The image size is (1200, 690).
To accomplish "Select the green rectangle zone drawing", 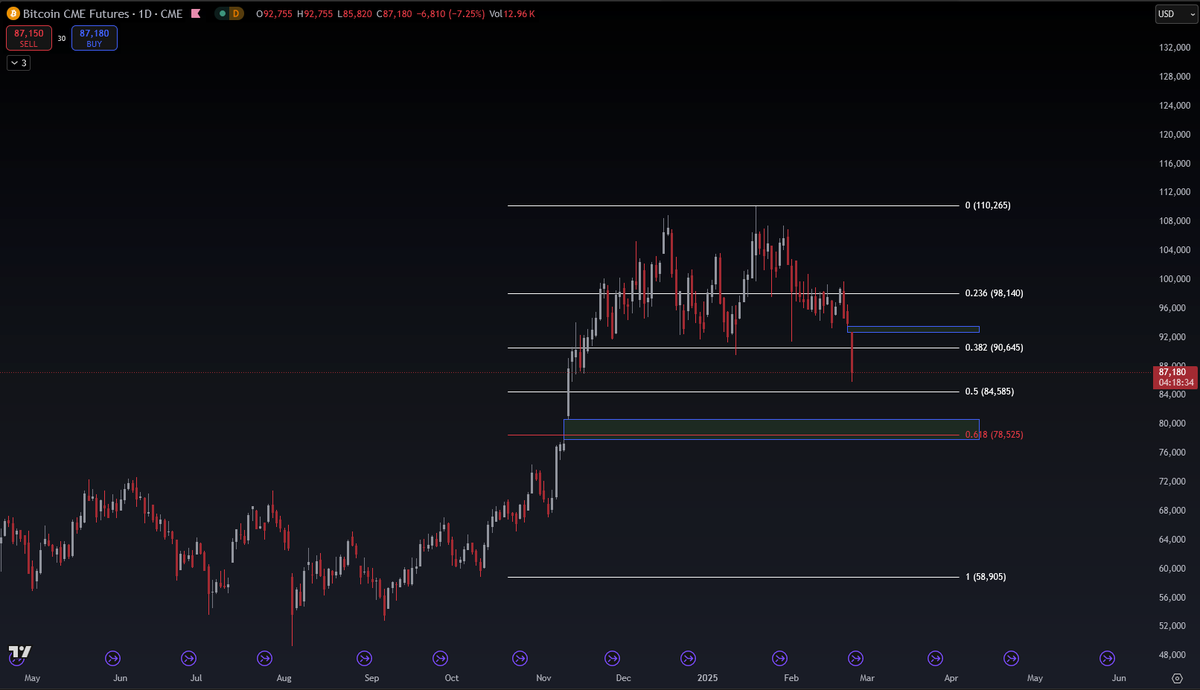I will click(x=771, y=429).
